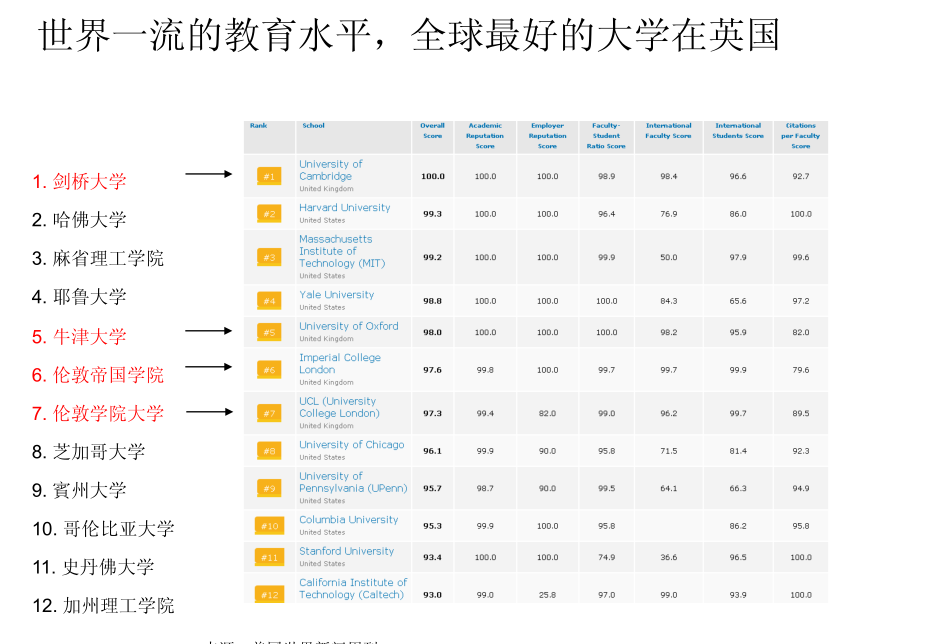Click the #6 rank badge for Imperial College
The width and height of the screenshot is (949, 644).
tap(269, 370)
